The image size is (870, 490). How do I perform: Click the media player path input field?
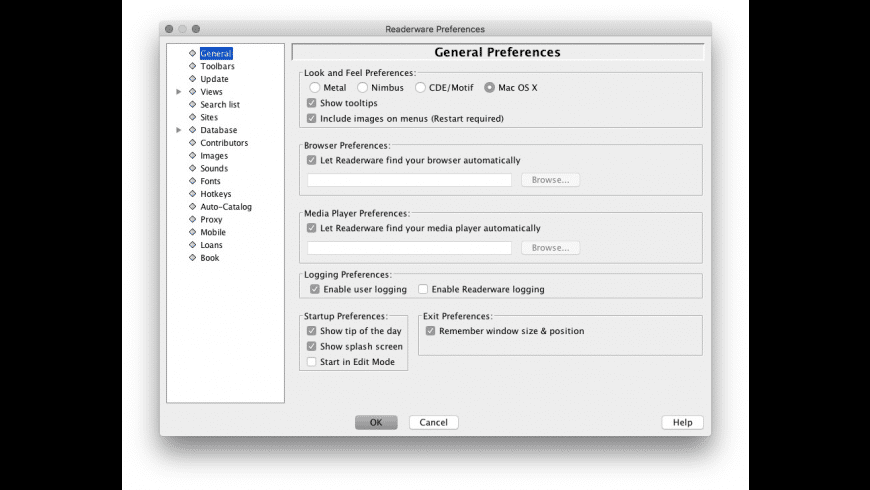click(409, 247)
